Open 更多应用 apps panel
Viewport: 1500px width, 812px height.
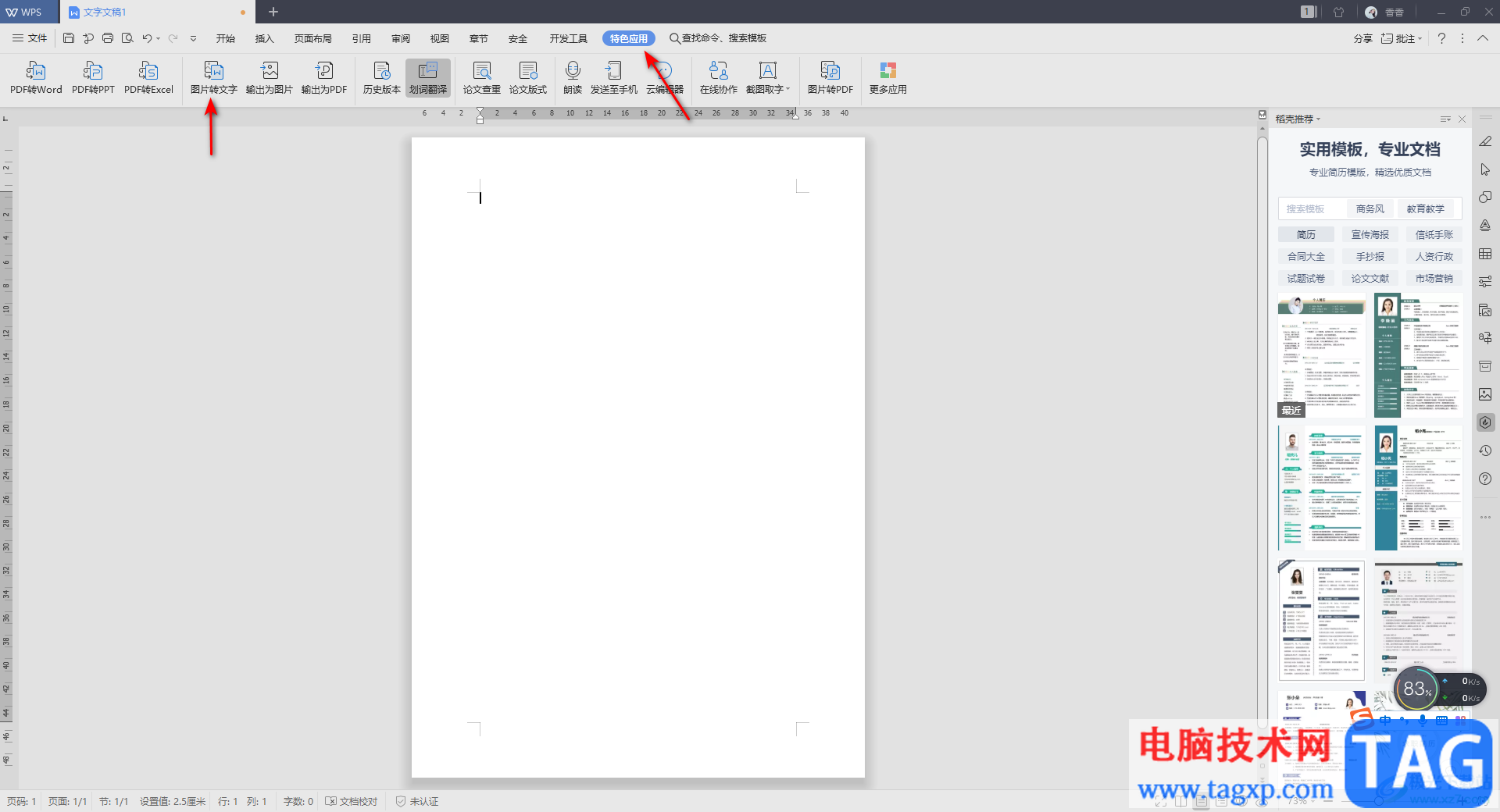(x=888, y=78)
